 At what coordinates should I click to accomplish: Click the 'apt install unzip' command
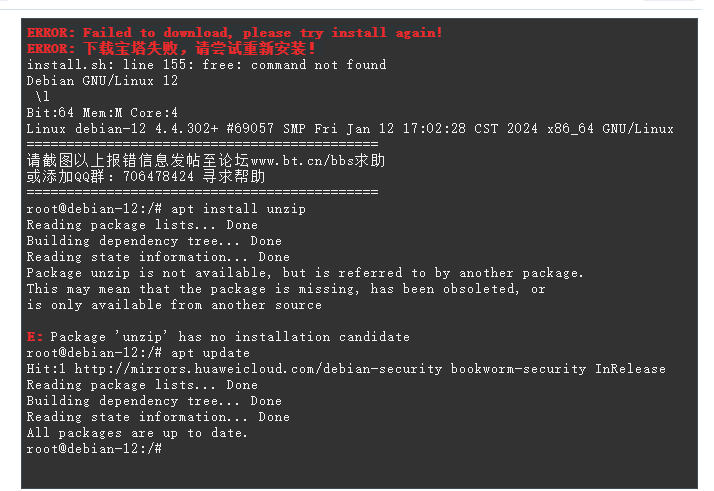238,209
